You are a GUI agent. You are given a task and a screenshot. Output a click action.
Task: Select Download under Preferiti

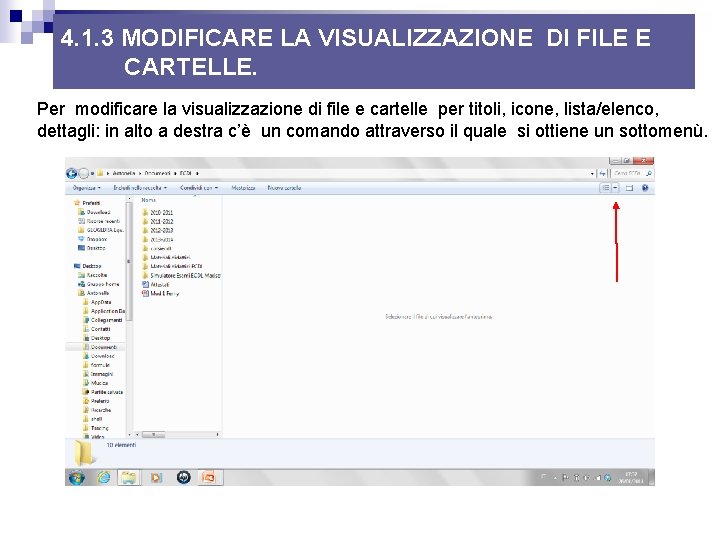coord(95,212)
